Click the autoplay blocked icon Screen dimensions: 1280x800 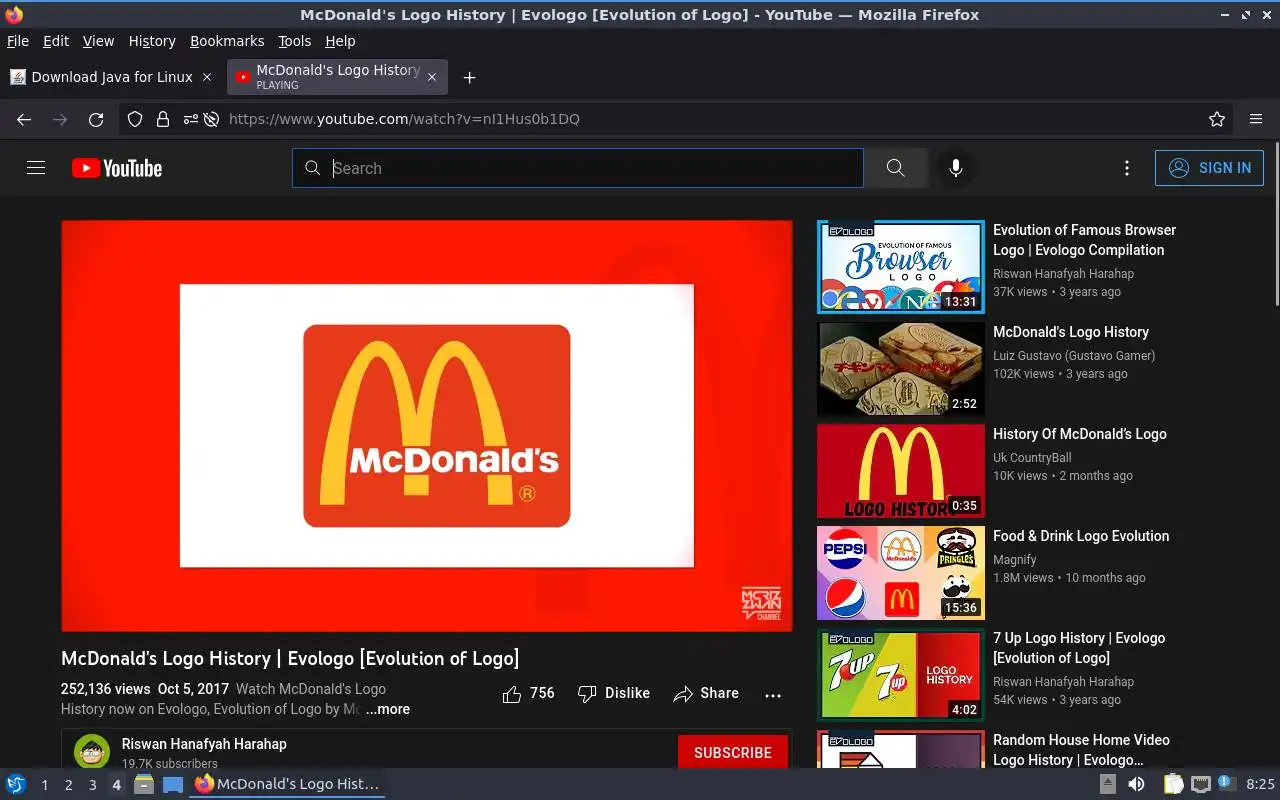(211, 119)
